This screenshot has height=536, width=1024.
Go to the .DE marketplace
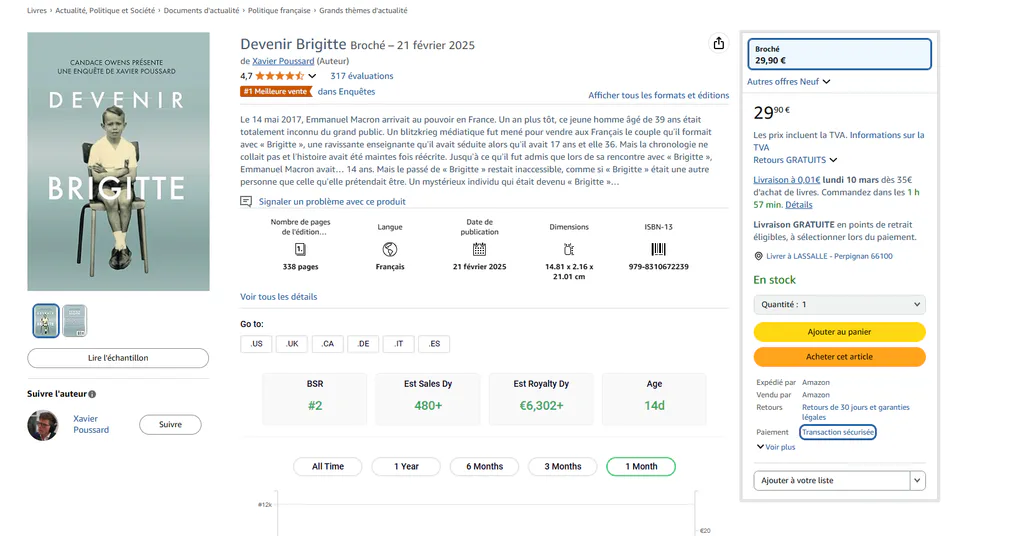pos(363,344)
